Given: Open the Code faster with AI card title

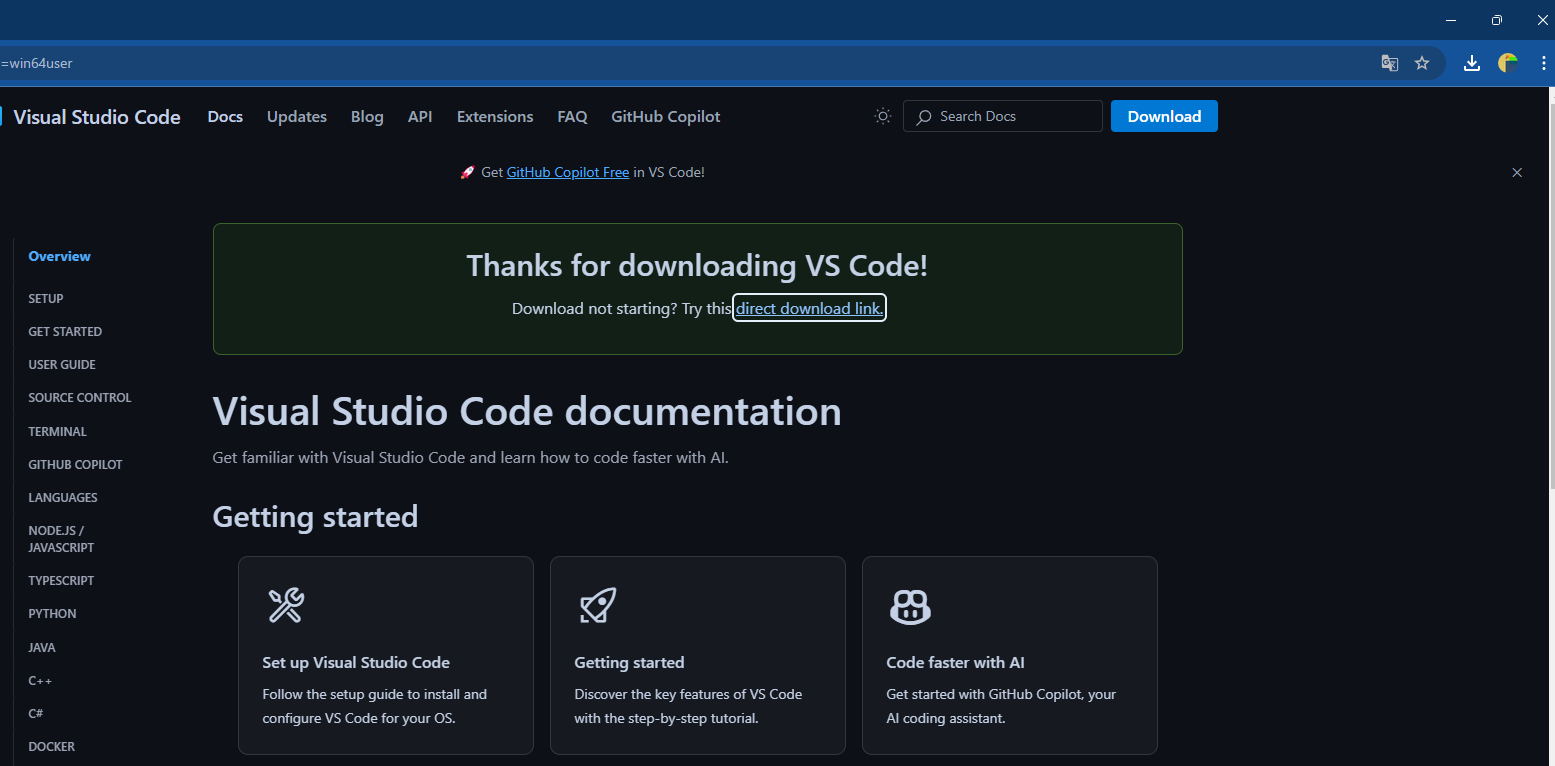Looking at the screenshot, I should (x=955, y=662).
